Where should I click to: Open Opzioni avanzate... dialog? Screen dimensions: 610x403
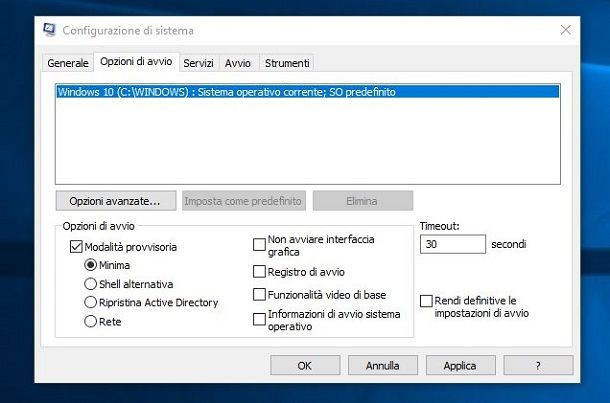116,201
